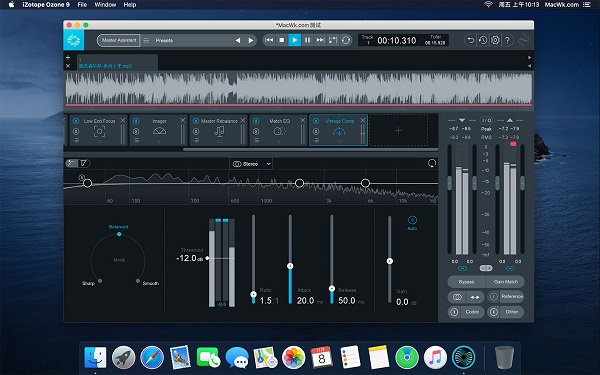Swap channels with double arrow icon

[475, 297]
